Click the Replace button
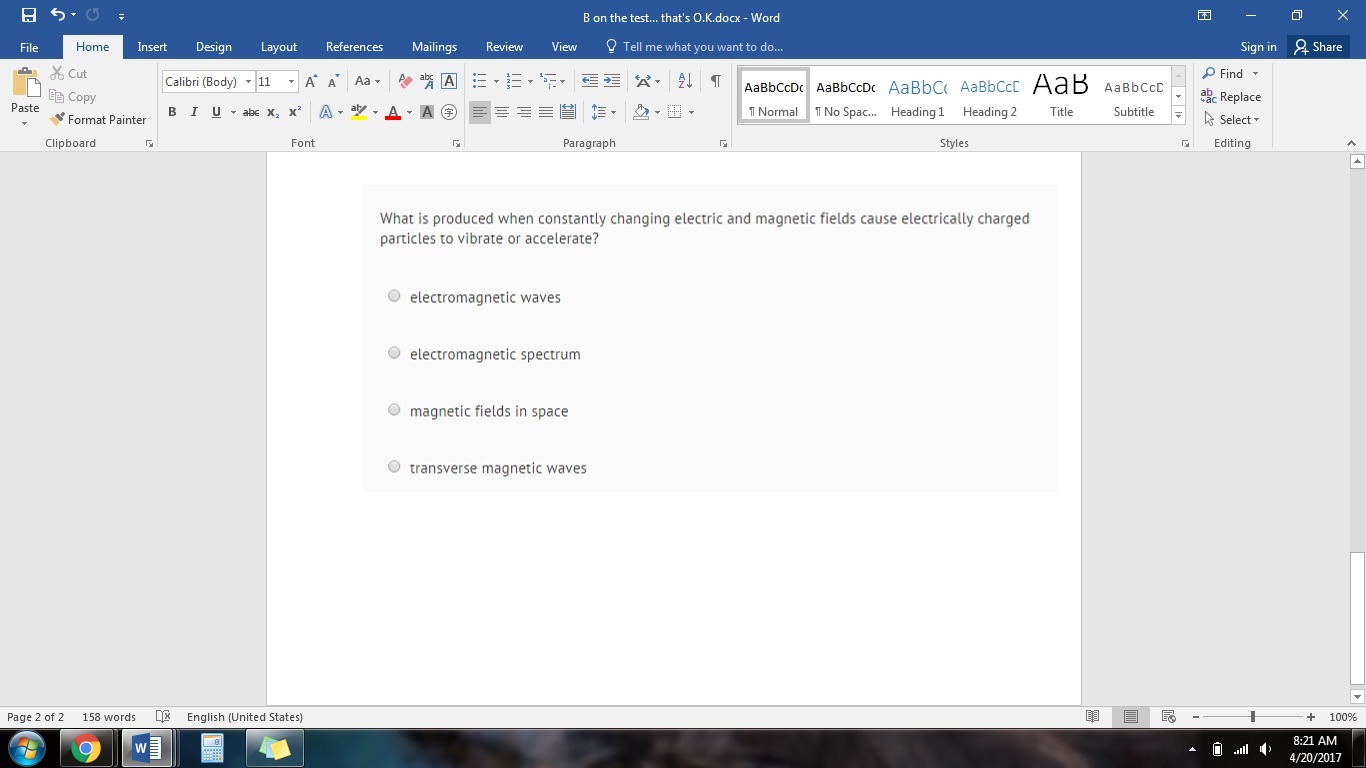The height and width of the screenshot is (768, 1366). (1231, 97)
